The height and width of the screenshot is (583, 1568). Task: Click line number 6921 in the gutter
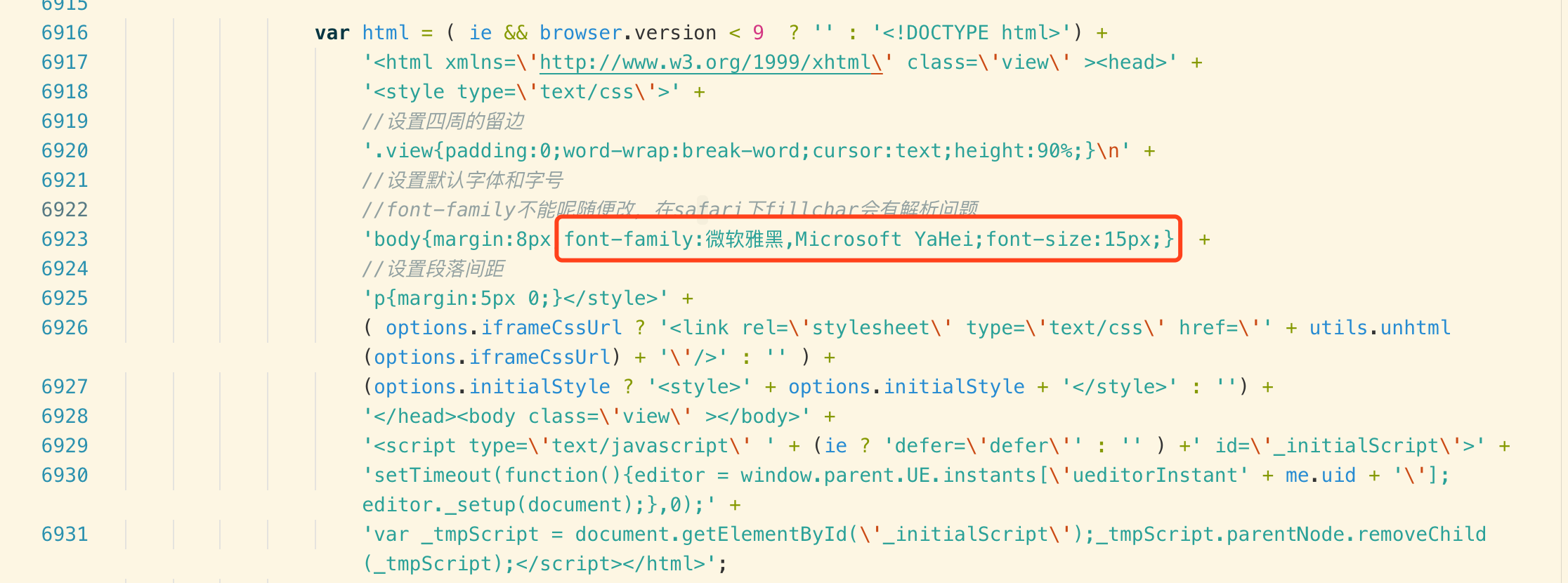point(65,181)
